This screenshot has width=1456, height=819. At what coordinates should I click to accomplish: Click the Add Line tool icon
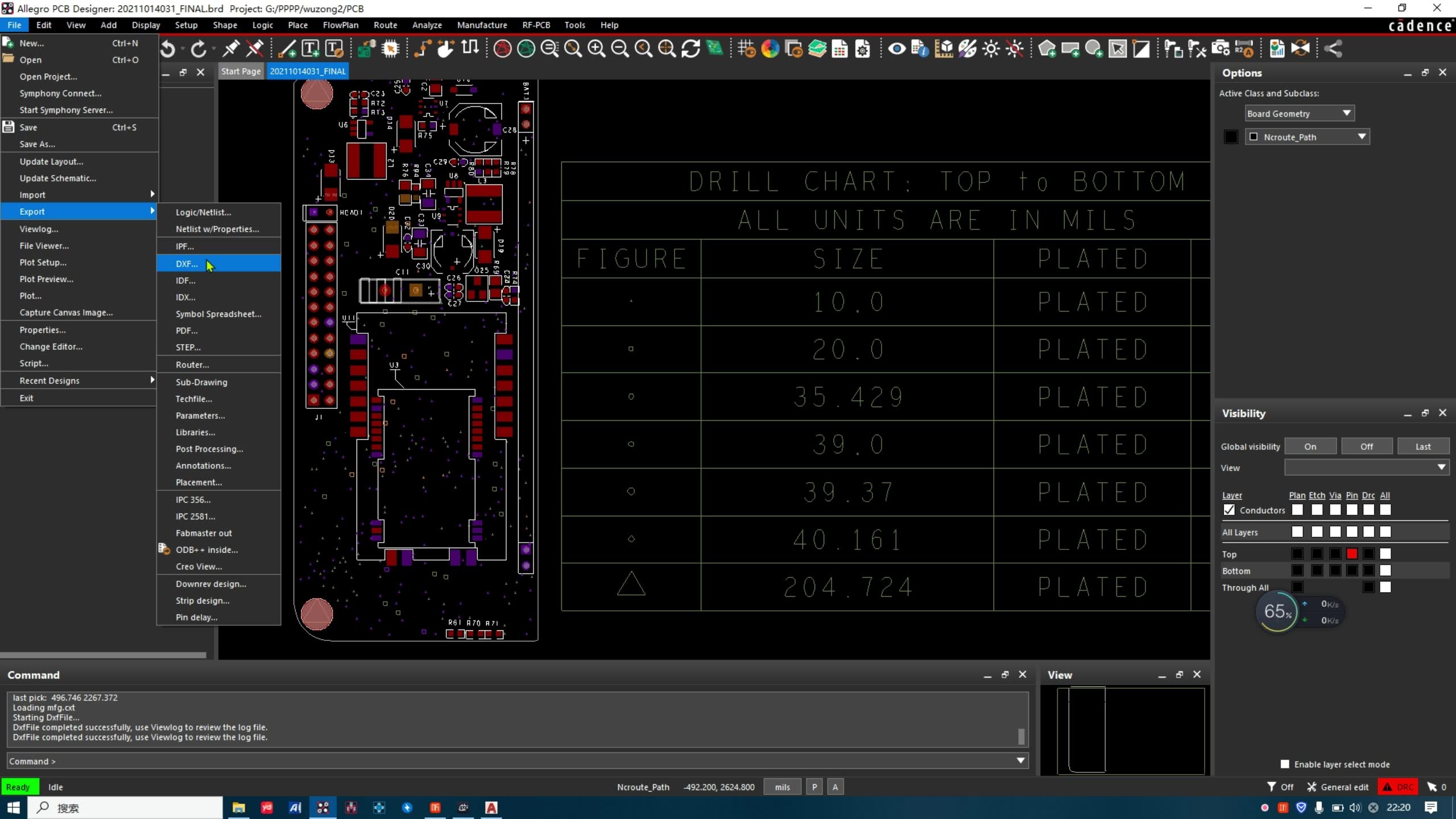(287, 49)
